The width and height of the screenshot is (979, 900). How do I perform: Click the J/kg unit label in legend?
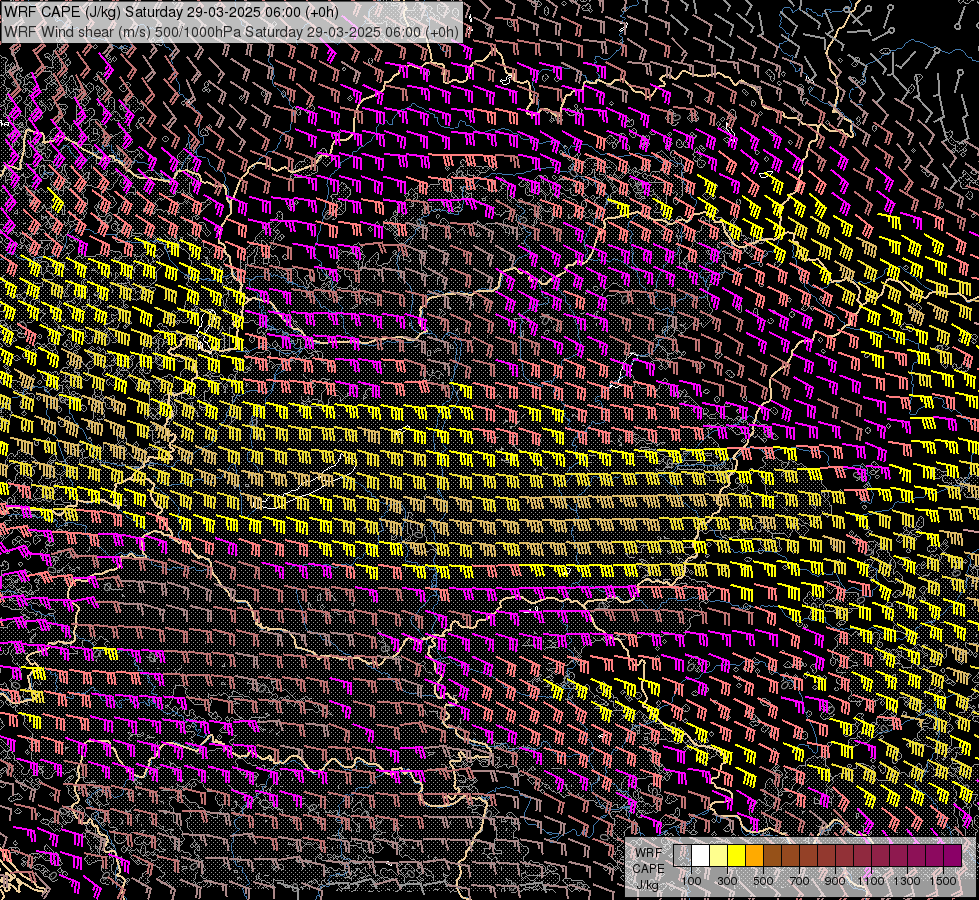(647, 885)
